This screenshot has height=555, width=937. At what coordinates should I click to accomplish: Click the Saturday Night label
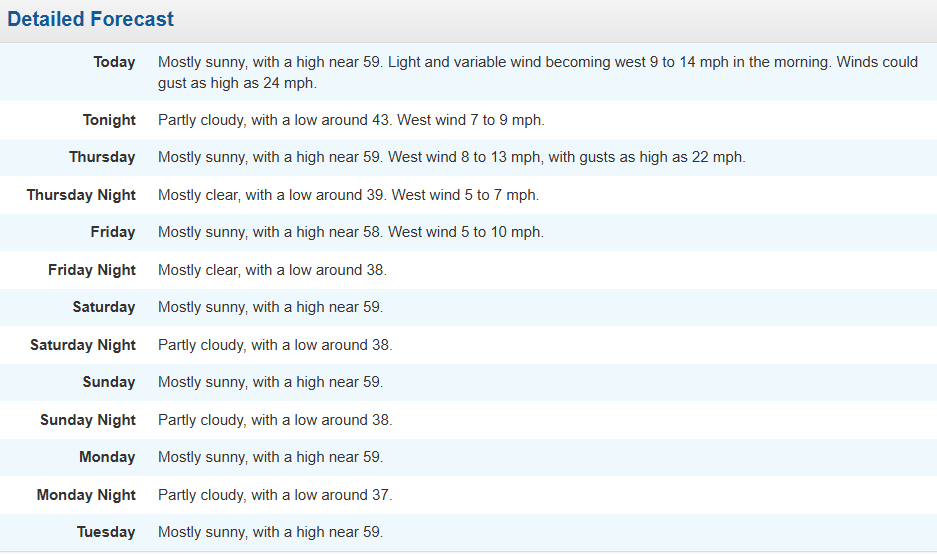(83, 345)
